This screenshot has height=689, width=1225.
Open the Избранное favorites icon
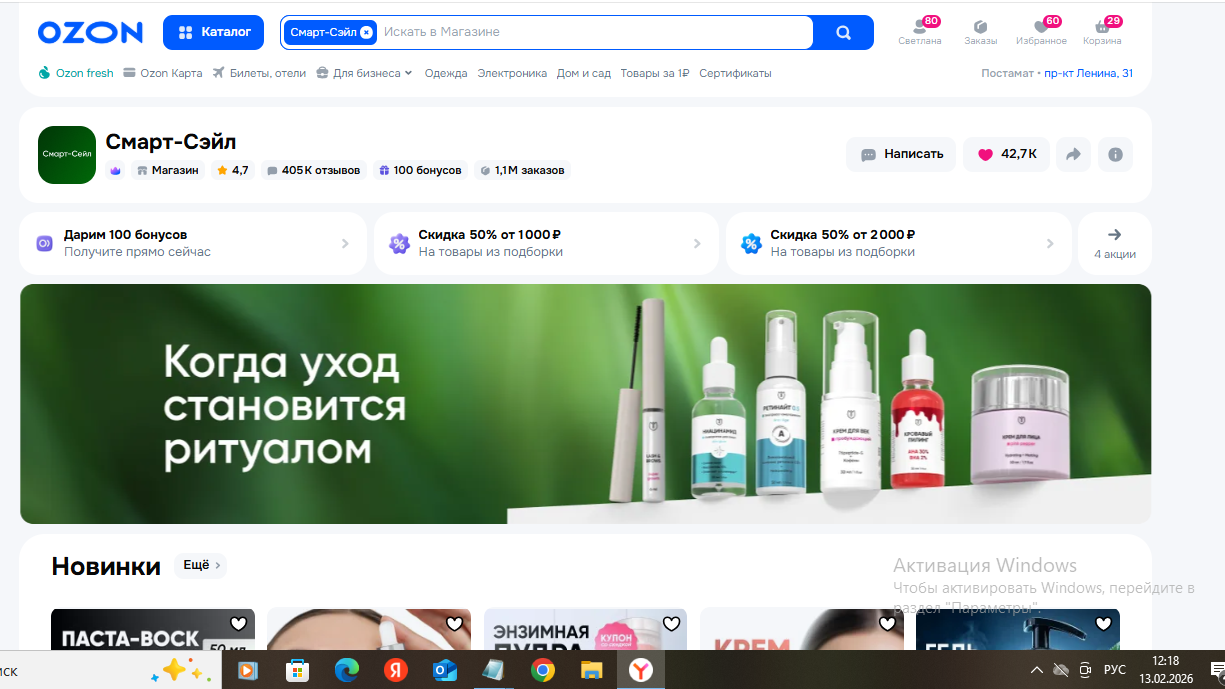pos(1040,31)
